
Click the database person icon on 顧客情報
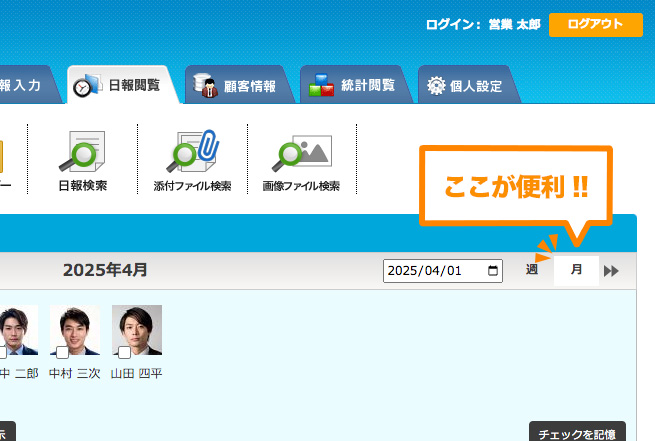click(x=206, y=86)
